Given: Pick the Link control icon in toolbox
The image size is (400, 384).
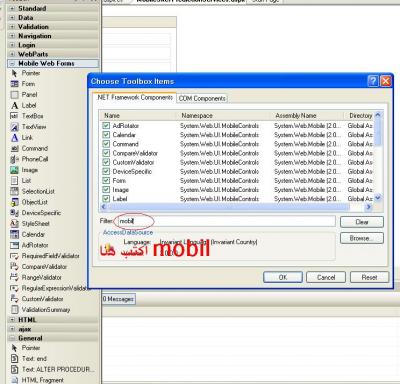Looking at the screenshot, I should click(14, 138).
